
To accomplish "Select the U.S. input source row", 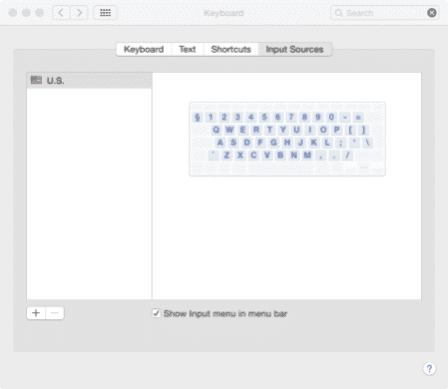I will click(89, 80).
